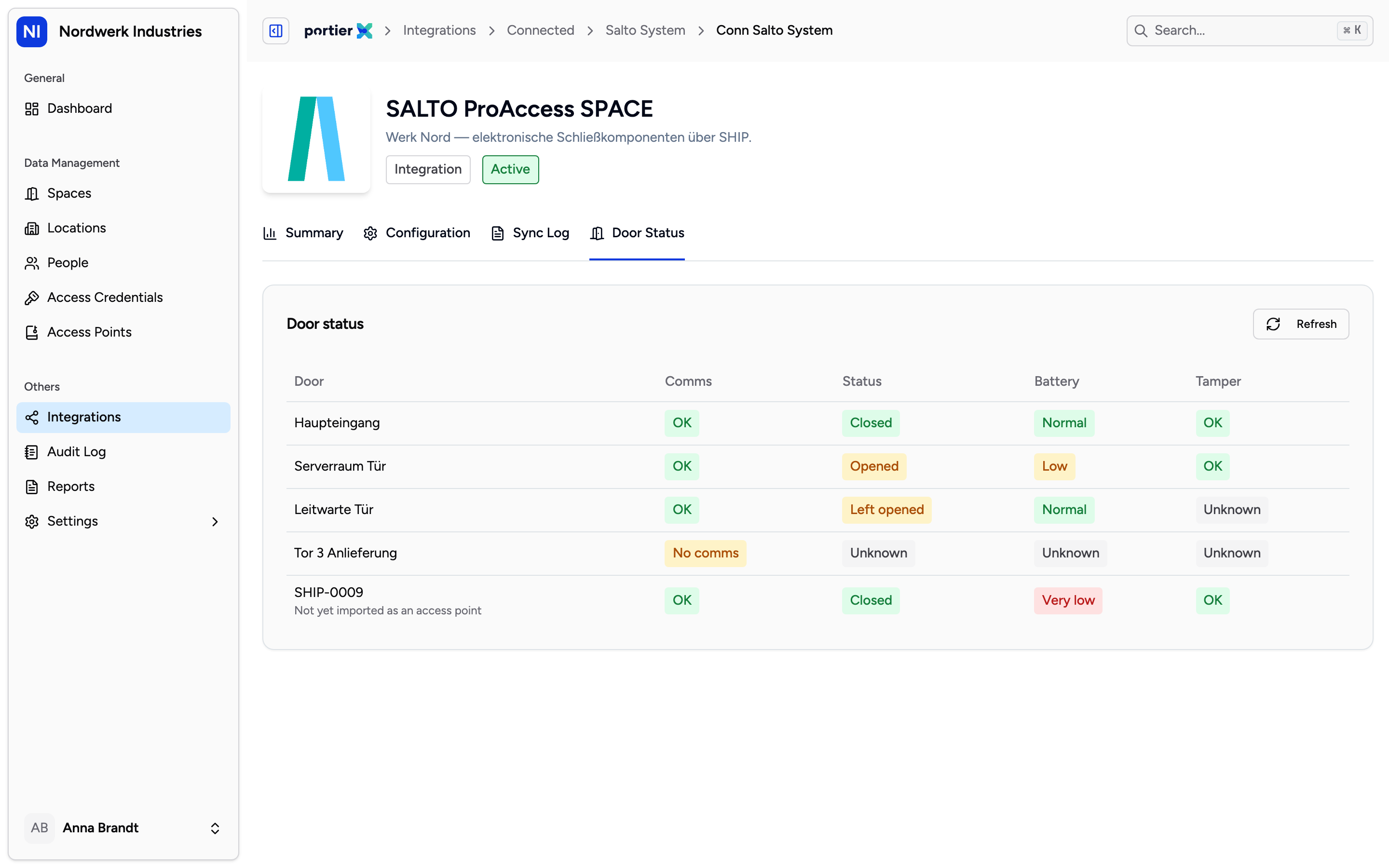Click the Left opened status badge
Viewport: 1389px width, 868px height.
coord(887,510)
